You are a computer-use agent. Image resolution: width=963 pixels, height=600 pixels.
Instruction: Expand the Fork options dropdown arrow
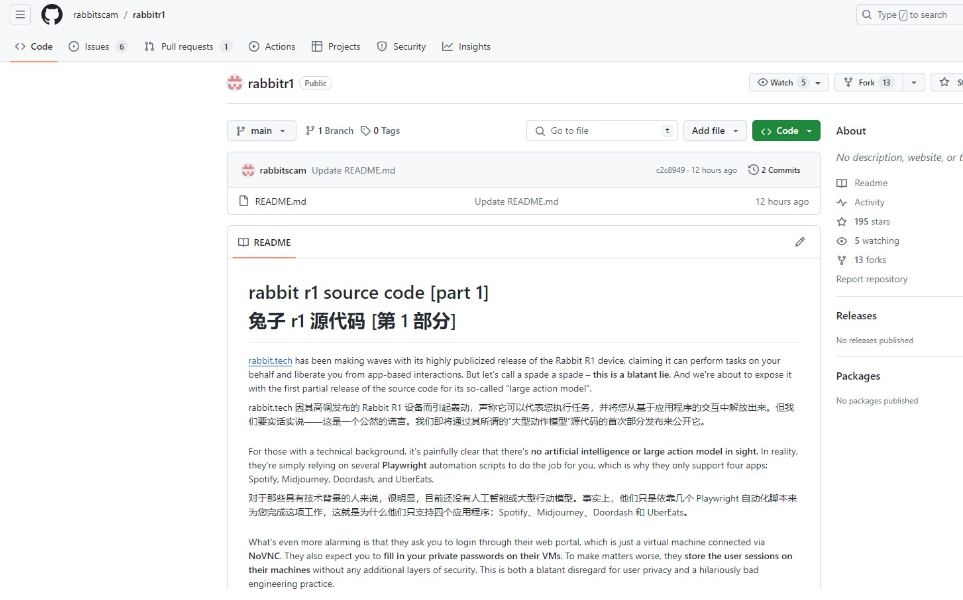pos(914,82)
